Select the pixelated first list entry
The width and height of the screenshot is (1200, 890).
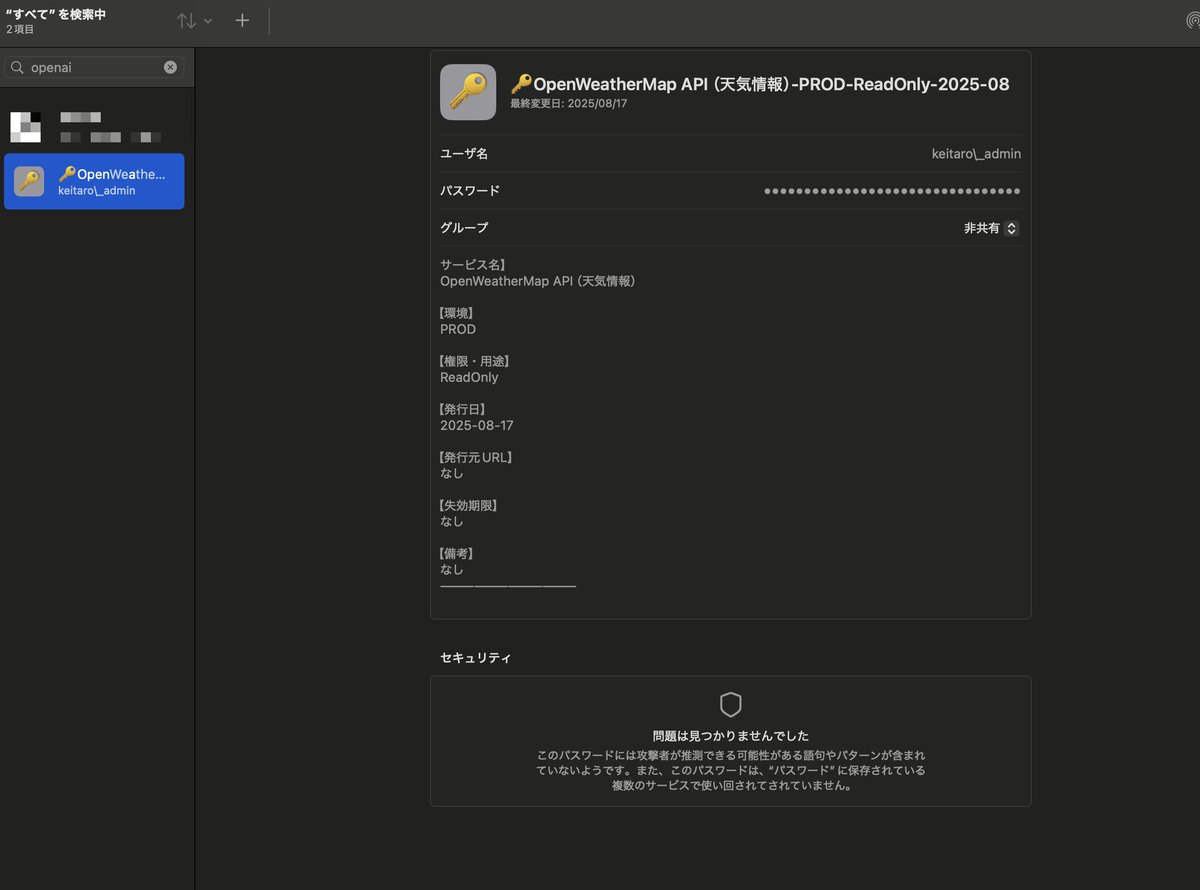tap(94, 127)
